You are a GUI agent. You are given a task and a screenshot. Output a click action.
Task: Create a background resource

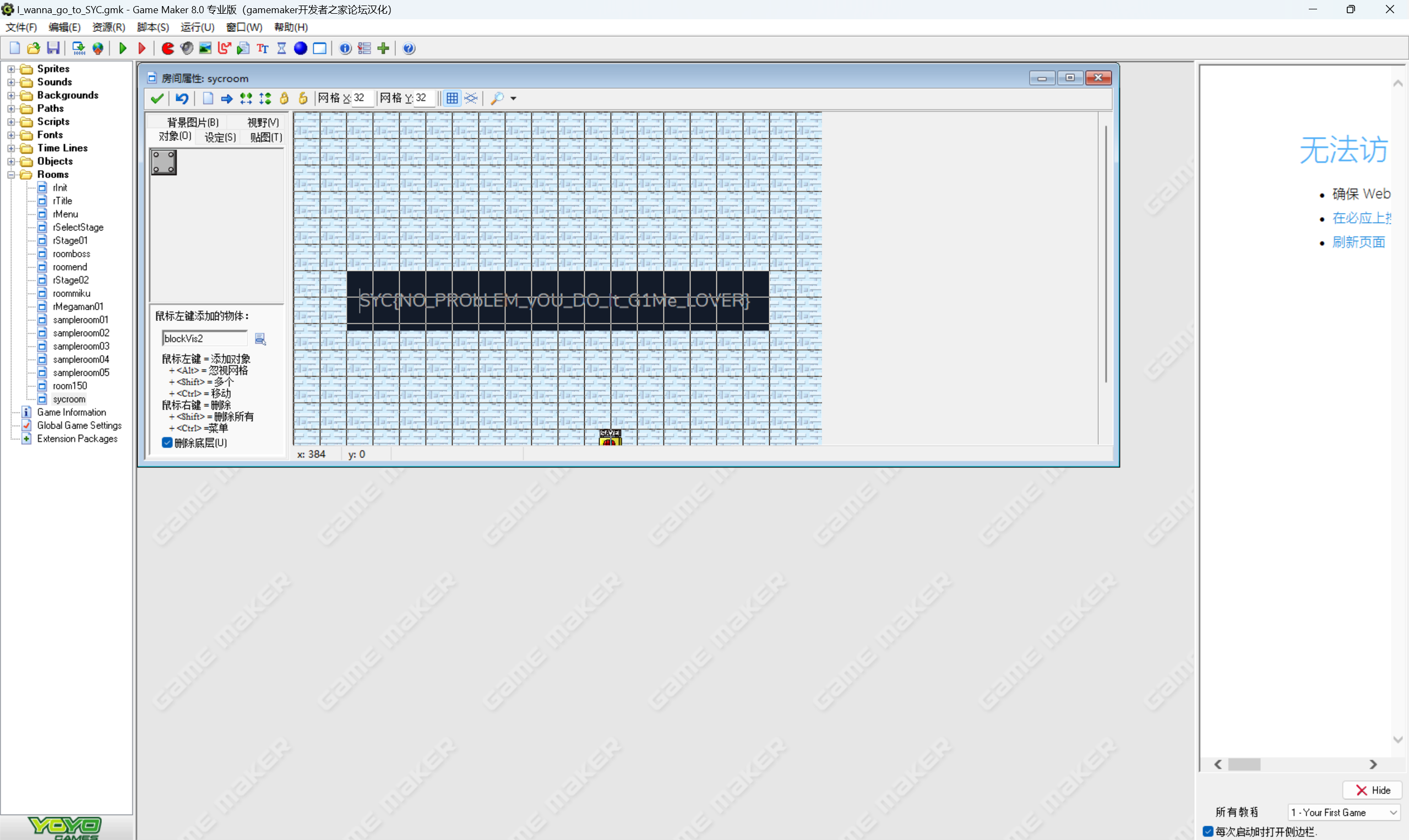pyautogui.click(x=205, y=48)
